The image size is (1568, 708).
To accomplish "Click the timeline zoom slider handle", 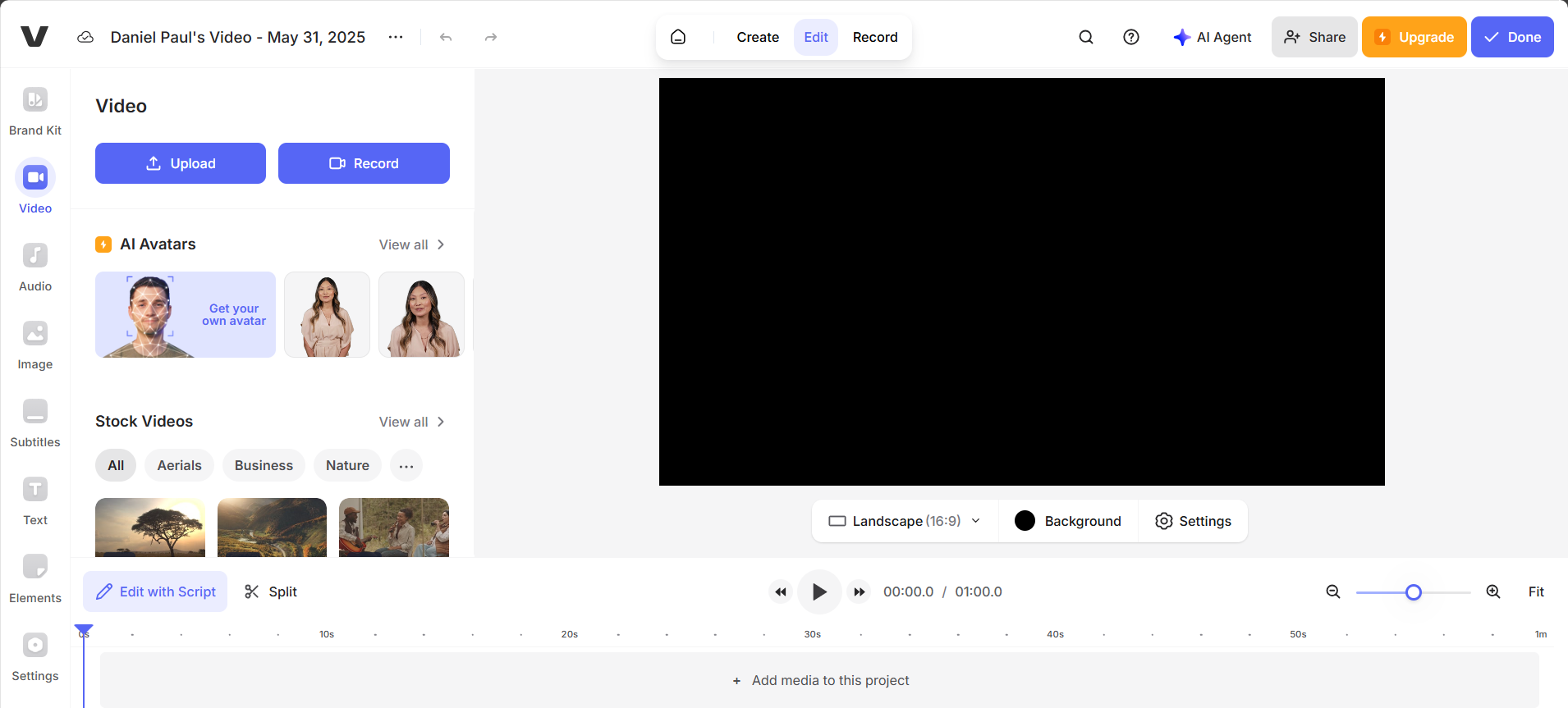I will pyautogui.click(x=1413, y=592).
